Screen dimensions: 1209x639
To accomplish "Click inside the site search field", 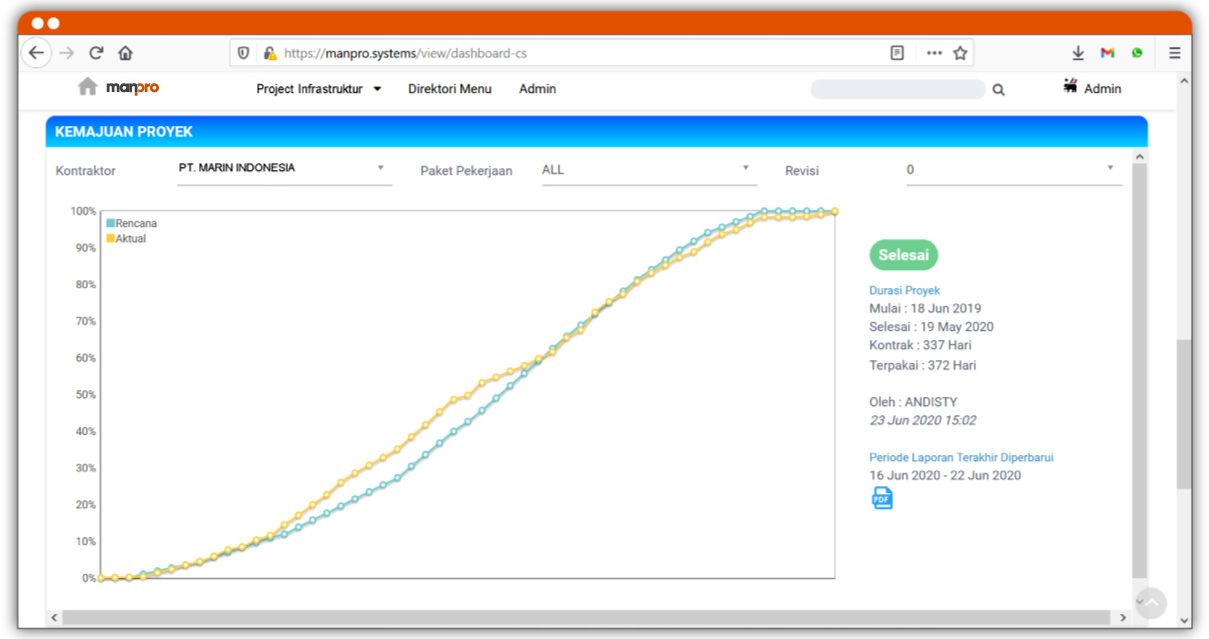I will 897,90.
